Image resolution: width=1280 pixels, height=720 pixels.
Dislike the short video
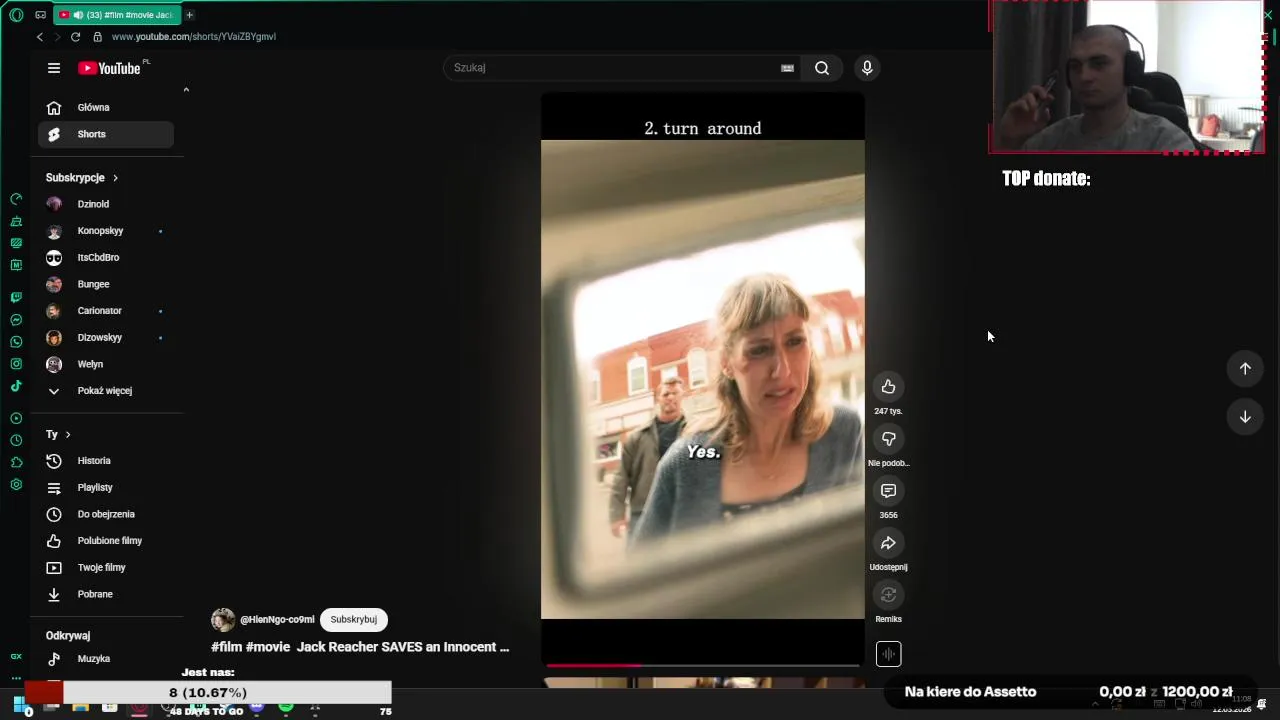tap(888, 439)
